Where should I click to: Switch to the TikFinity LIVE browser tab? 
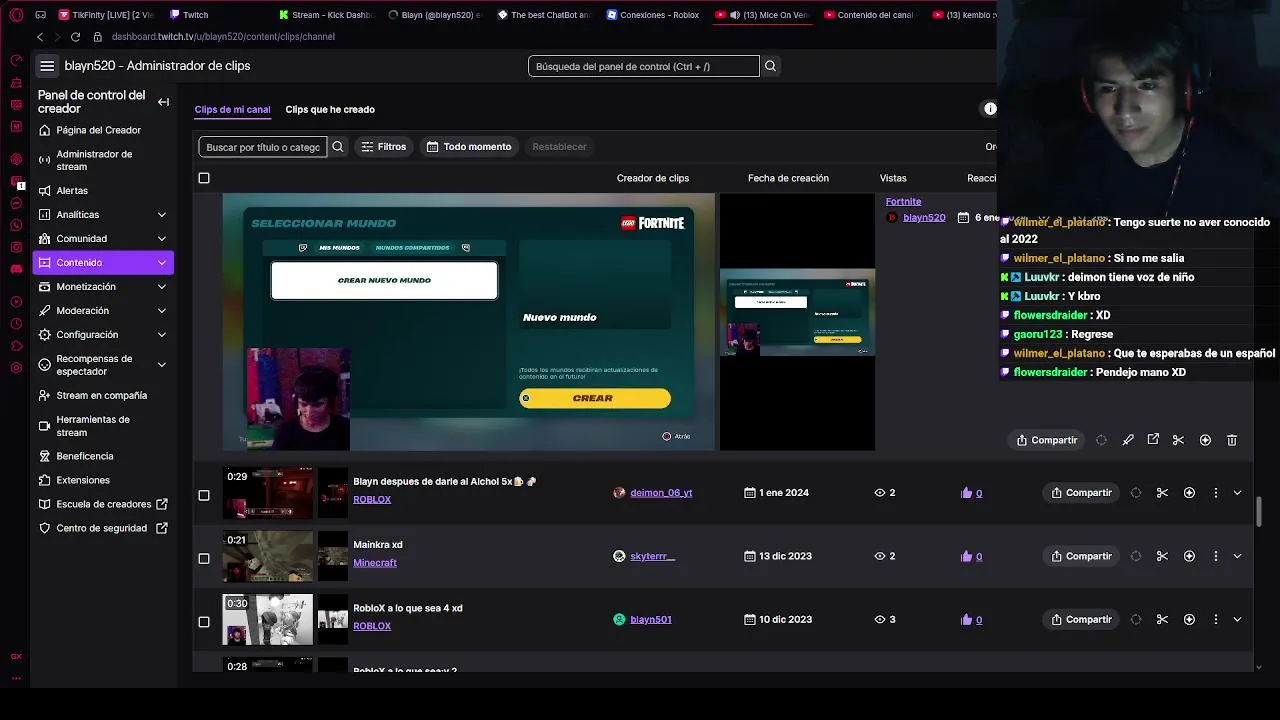tap(106, 15)
